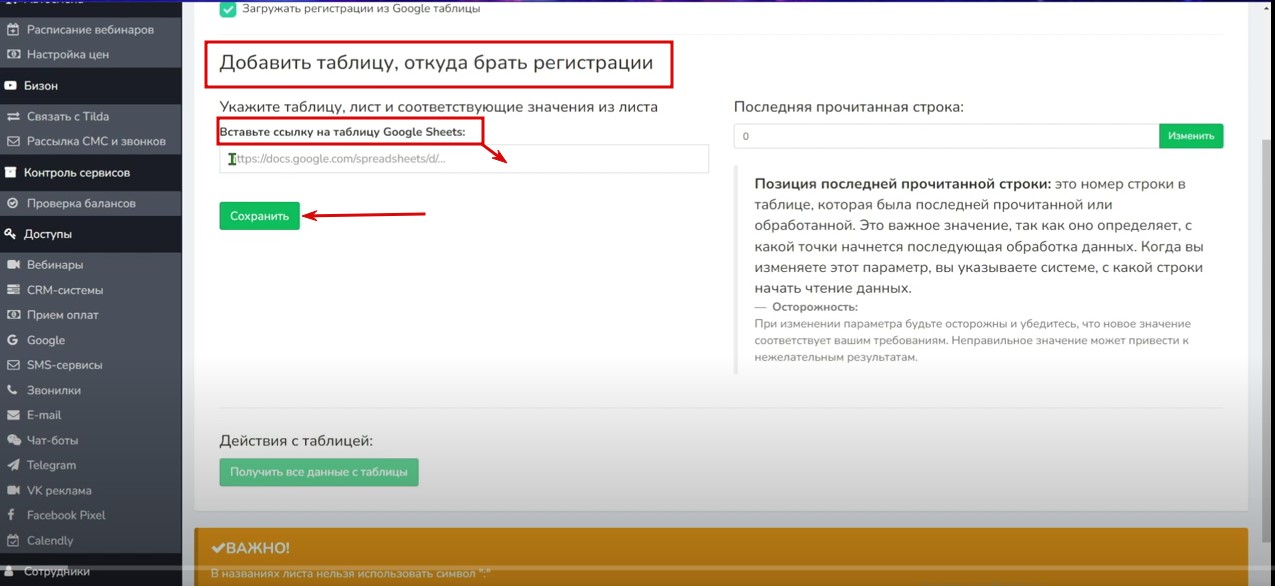Click the Telegram paper-plane icon
The height and width of the screenshot is (586, 1275).
coord(13,465)
